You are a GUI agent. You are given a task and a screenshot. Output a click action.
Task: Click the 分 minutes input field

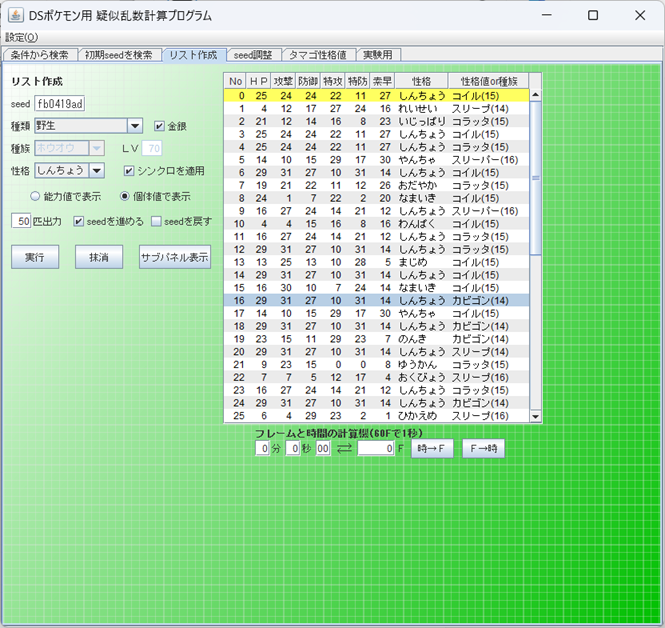[262, 448]
